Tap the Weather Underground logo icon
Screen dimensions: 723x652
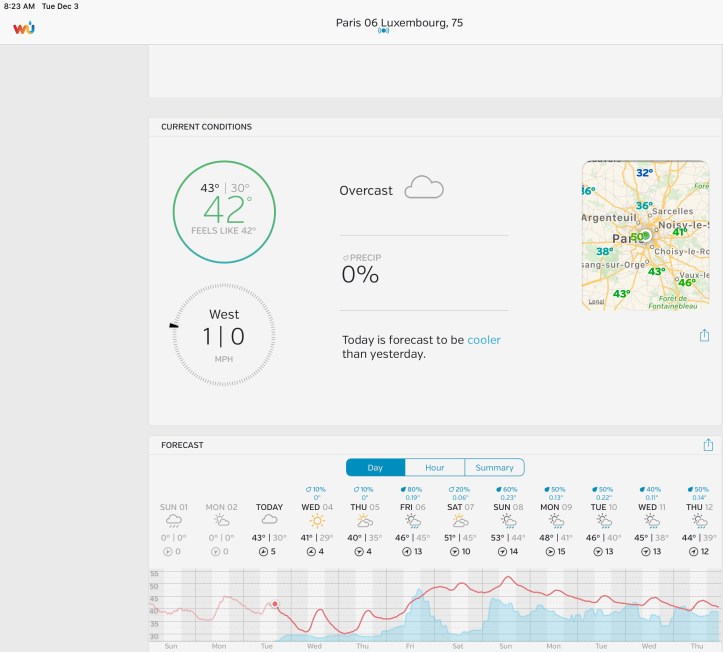click(24, 28)
